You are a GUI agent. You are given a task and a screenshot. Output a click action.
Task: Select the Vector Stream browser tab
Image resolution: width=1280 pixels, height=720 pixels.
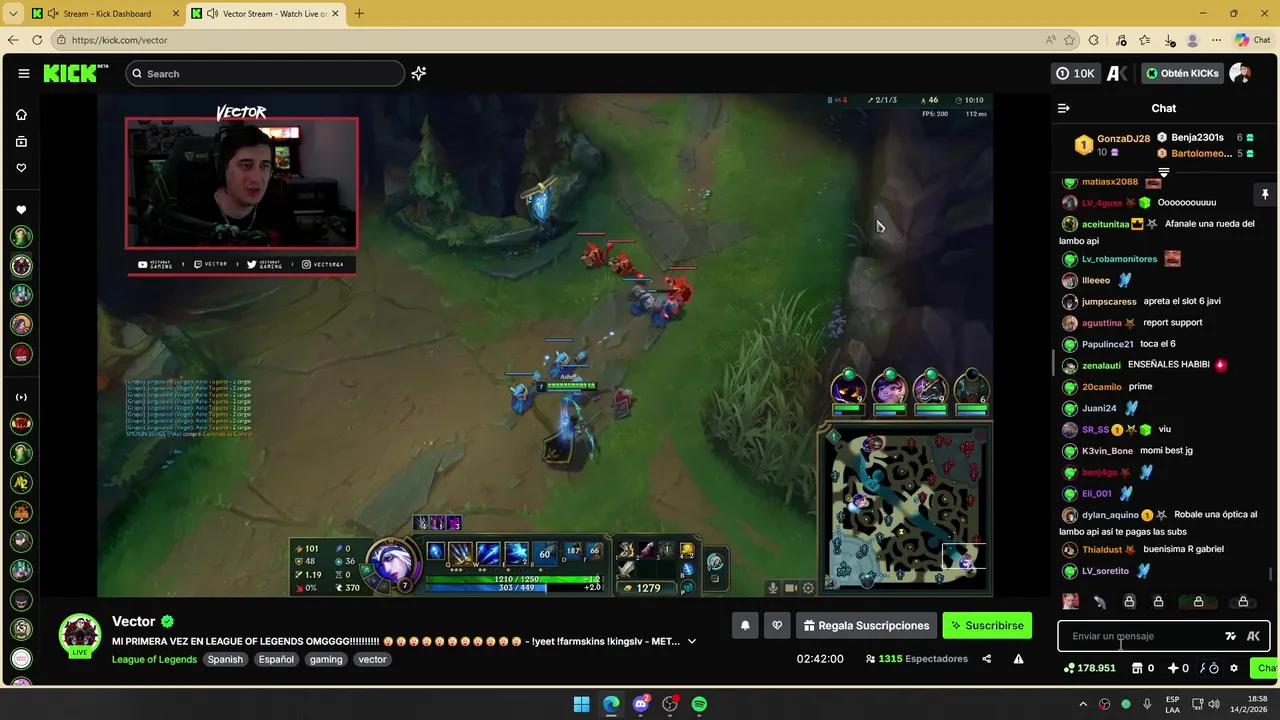pyautogui.click(x=264, y=14)
